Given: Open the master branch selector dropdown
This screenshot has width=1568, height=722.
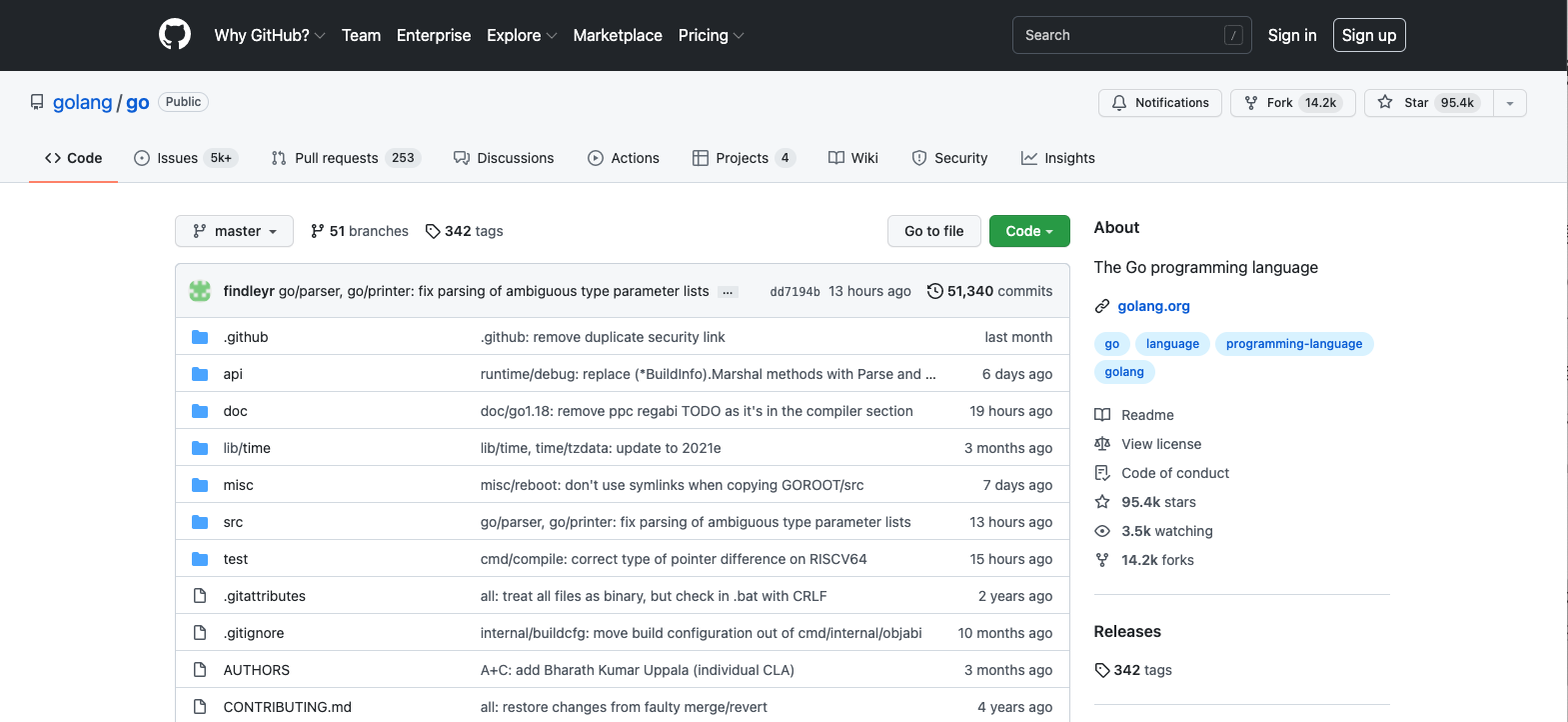Looking at the screenshot, I should pyautogui.click(x=234, y=231).
